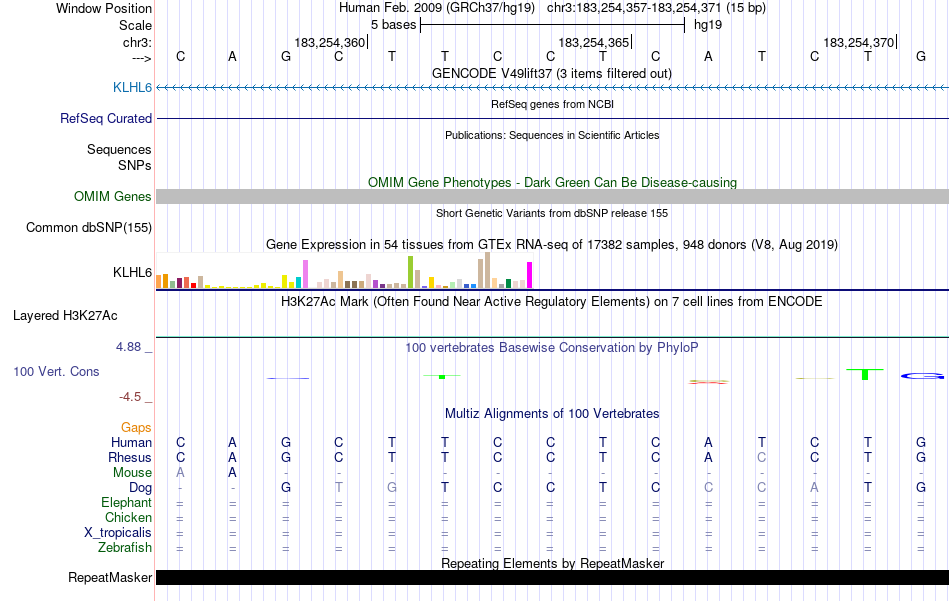Image resolution: width=950 pixels, height=601 pixels.
Task: Click the 4.88 PhyloP upper limit value
Action: 128,347
